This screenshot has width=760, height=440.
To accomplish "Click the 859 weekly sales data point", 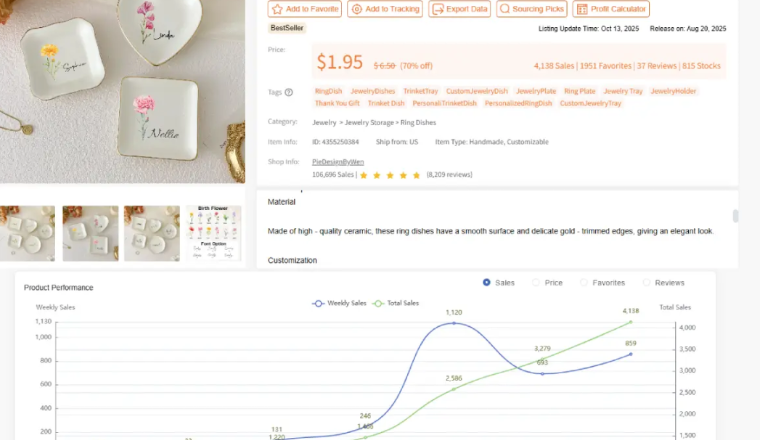I will (x=631, y=354).
